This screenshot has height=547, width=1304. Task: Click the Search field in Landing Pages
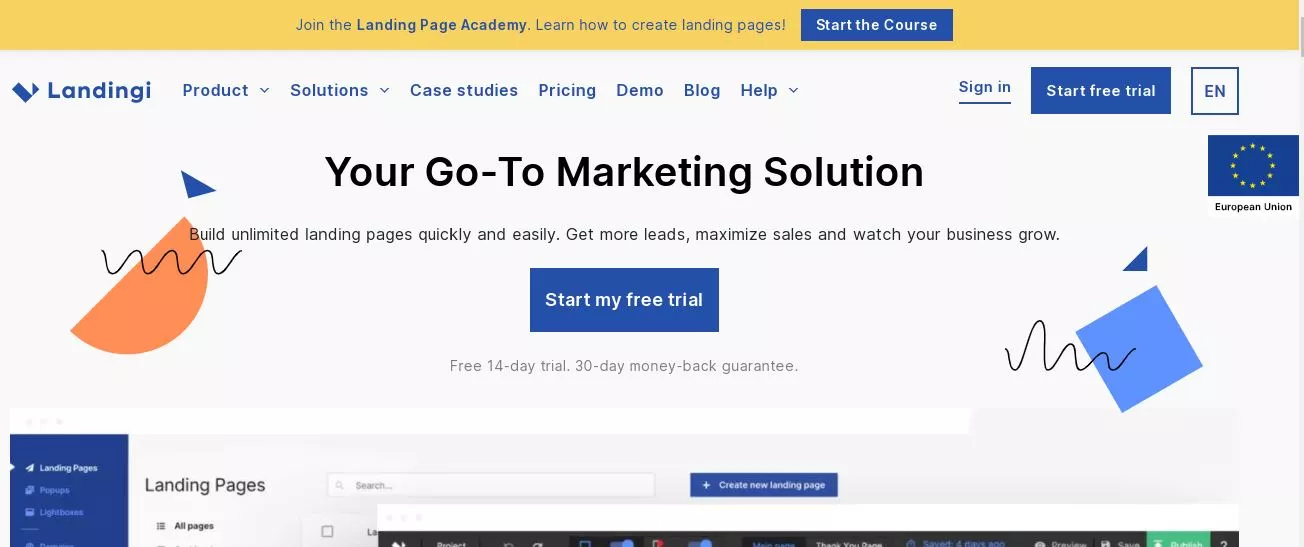tap(491, 485)
